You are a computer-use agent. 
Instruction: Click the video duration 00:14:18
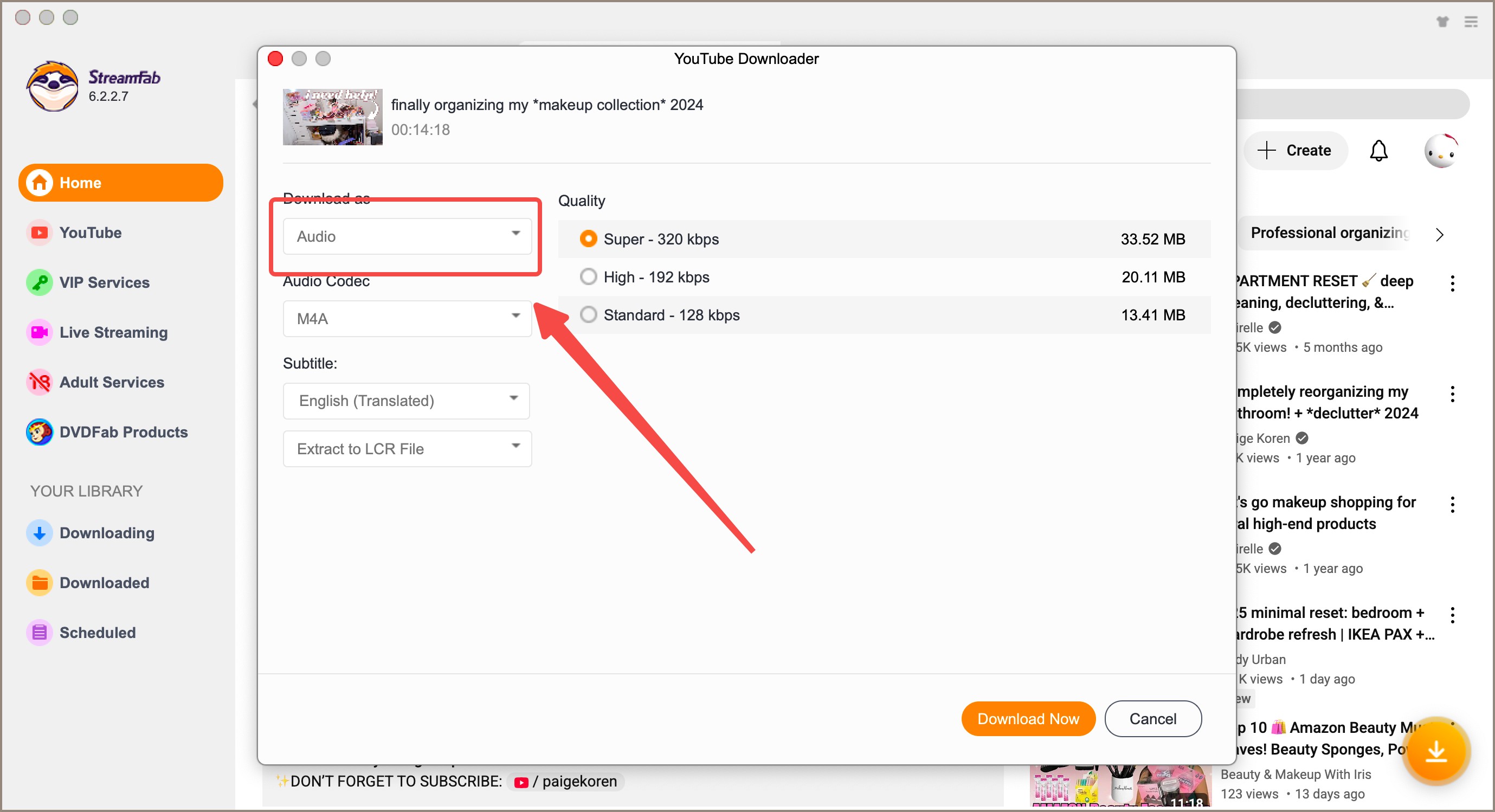point(420,130)
